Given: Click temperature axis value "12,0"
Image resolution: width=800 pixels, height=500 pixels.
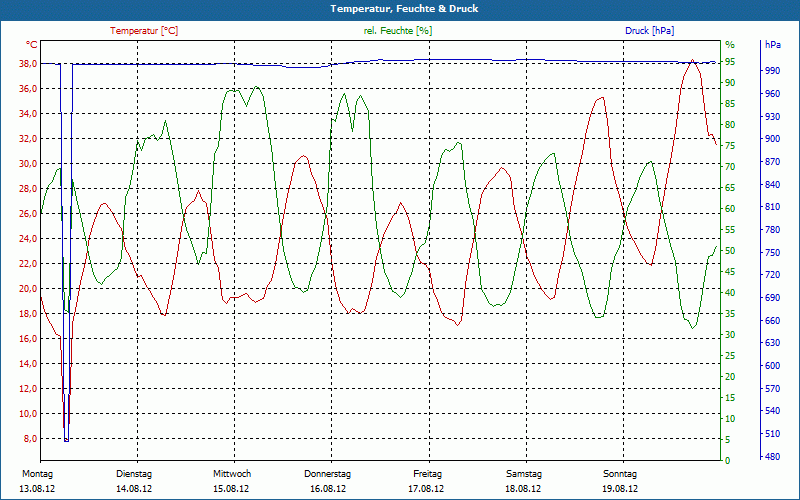Looking at the screenshot, I should pos(28,389).
